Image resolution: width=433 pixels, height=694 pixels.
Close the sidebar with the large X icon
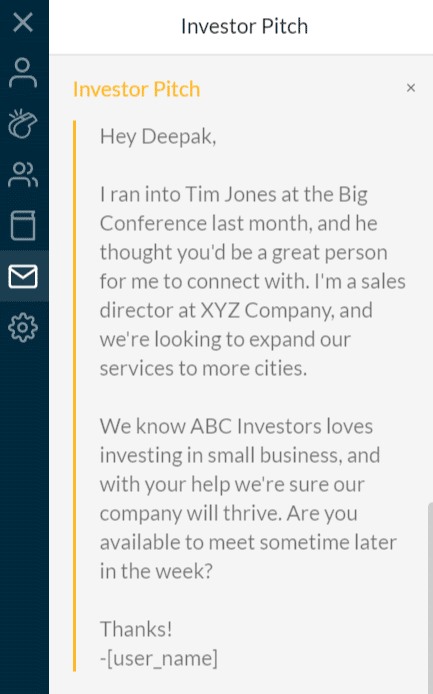coord(23,22)
